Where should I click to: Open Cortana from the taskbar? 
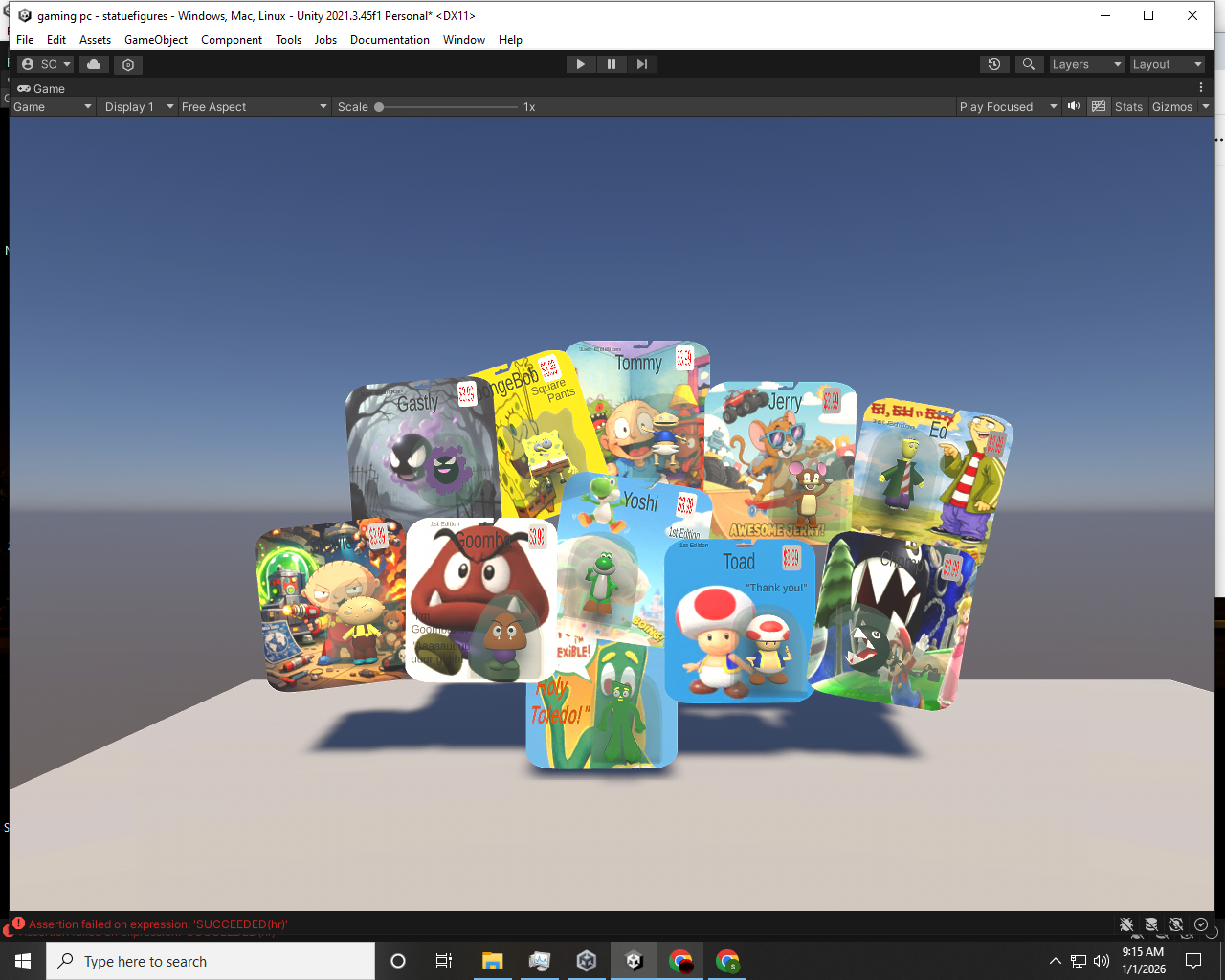pyautogui.click(x=398, y=961)
